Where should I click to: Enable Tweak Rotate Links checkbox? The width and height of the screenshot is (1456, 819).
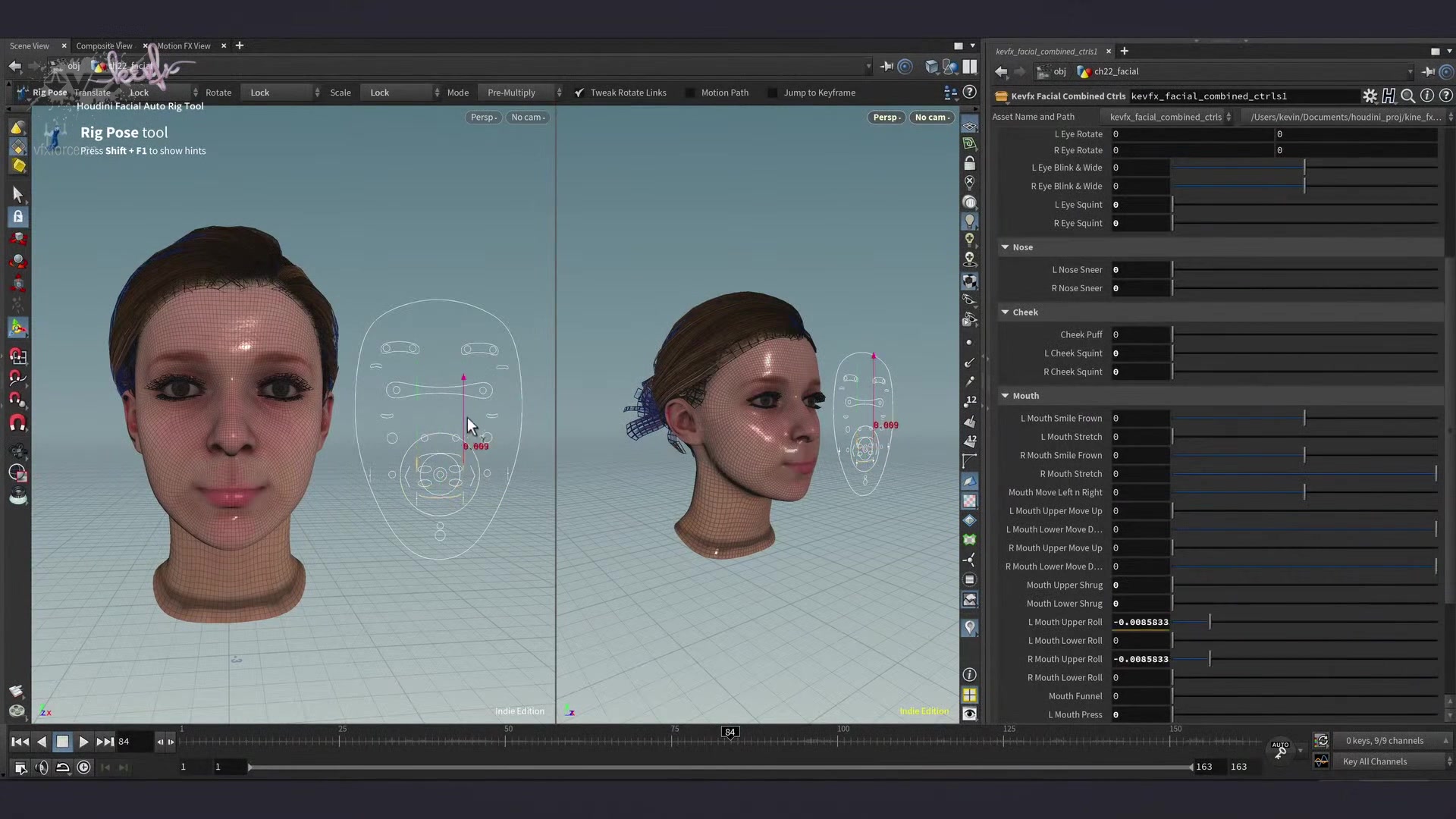tap(579, 93)
